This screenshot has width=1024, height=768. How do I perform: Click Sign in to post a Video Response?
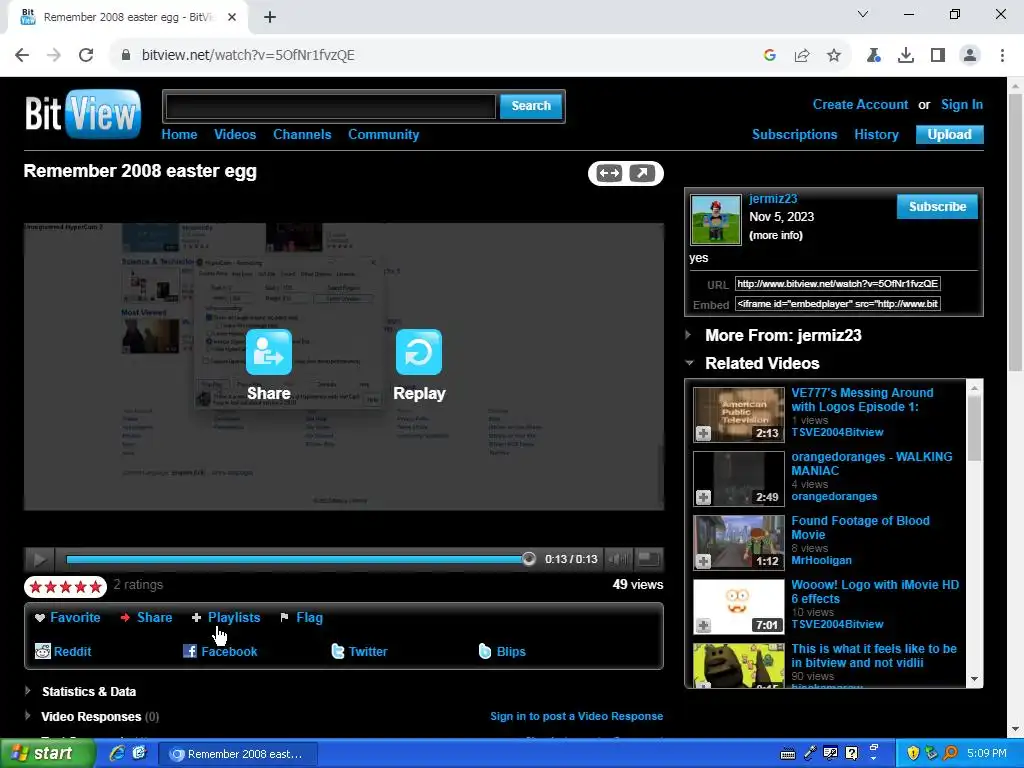tap(576, 716)
